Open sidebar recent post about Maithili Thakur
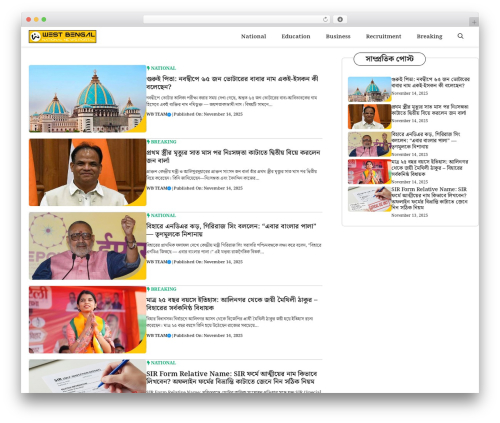The image size is (500, 423). tap(430, 168)
